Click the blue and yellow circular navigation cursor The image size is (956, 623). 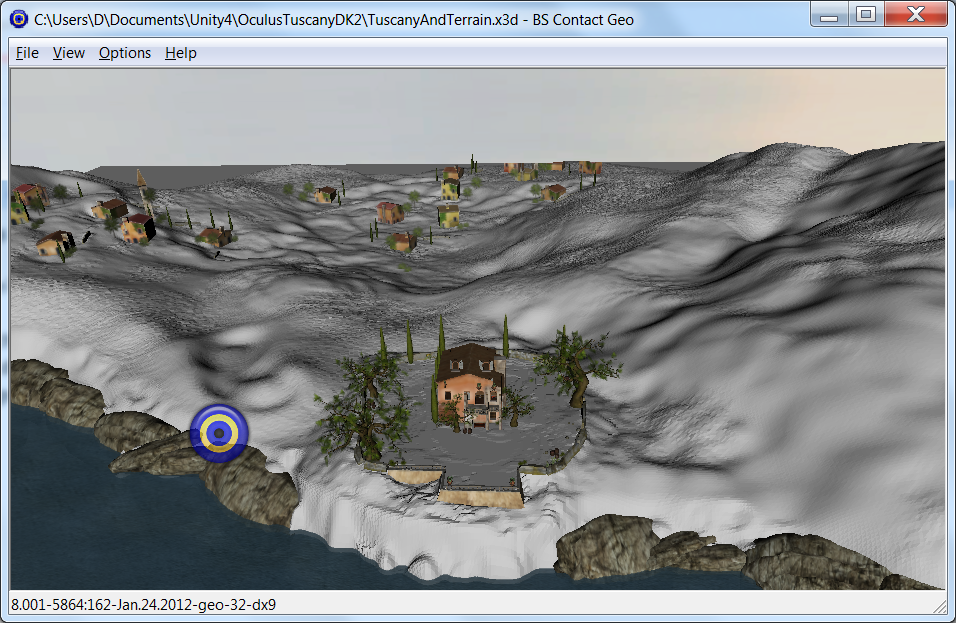click(x=218, y=433)
